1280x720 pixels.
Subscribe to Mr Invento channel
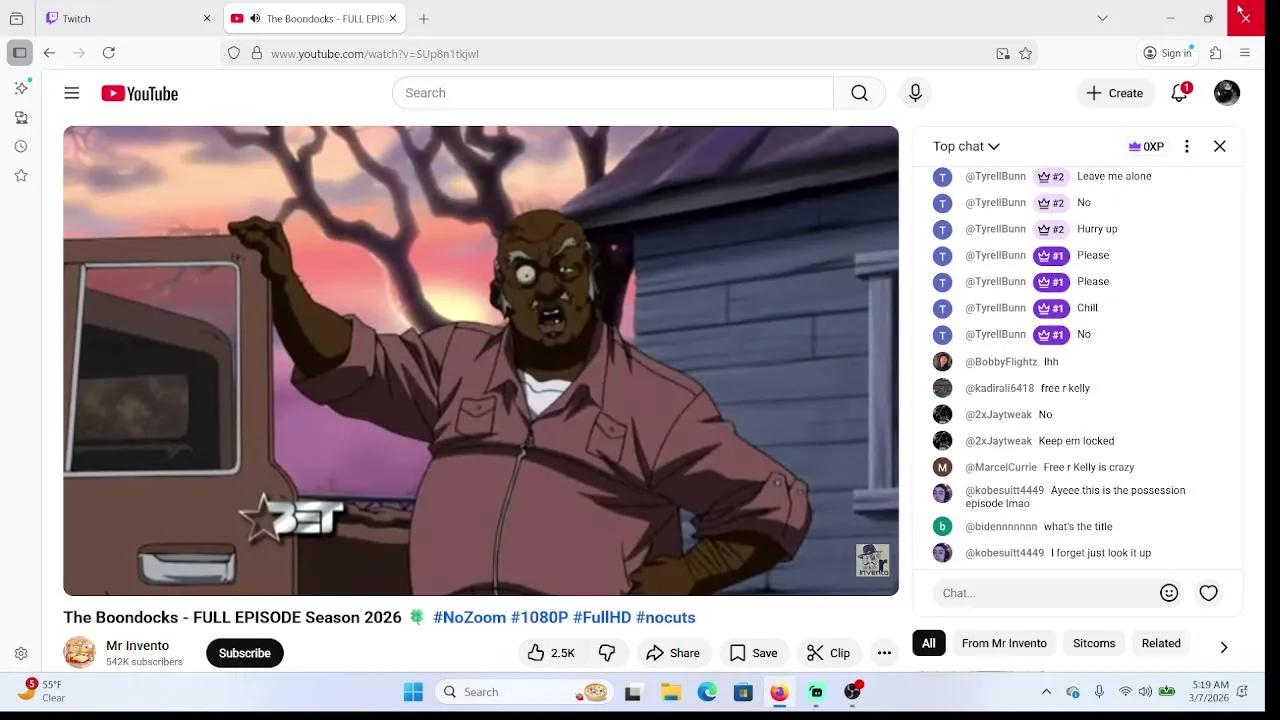click(x=244, y=653)
